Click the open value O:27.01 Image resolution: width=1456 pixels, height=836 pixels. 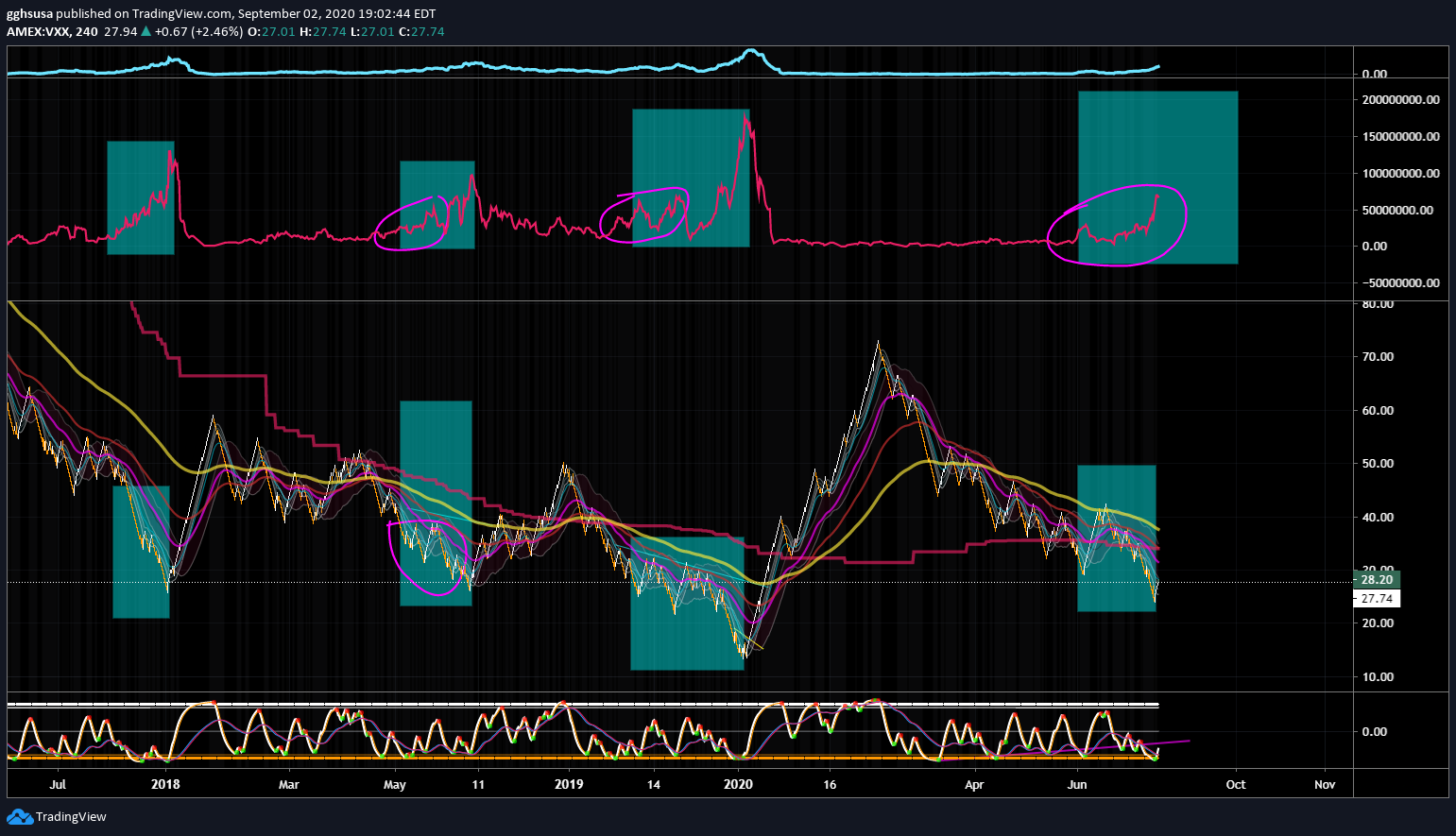(x=272, y=31)
